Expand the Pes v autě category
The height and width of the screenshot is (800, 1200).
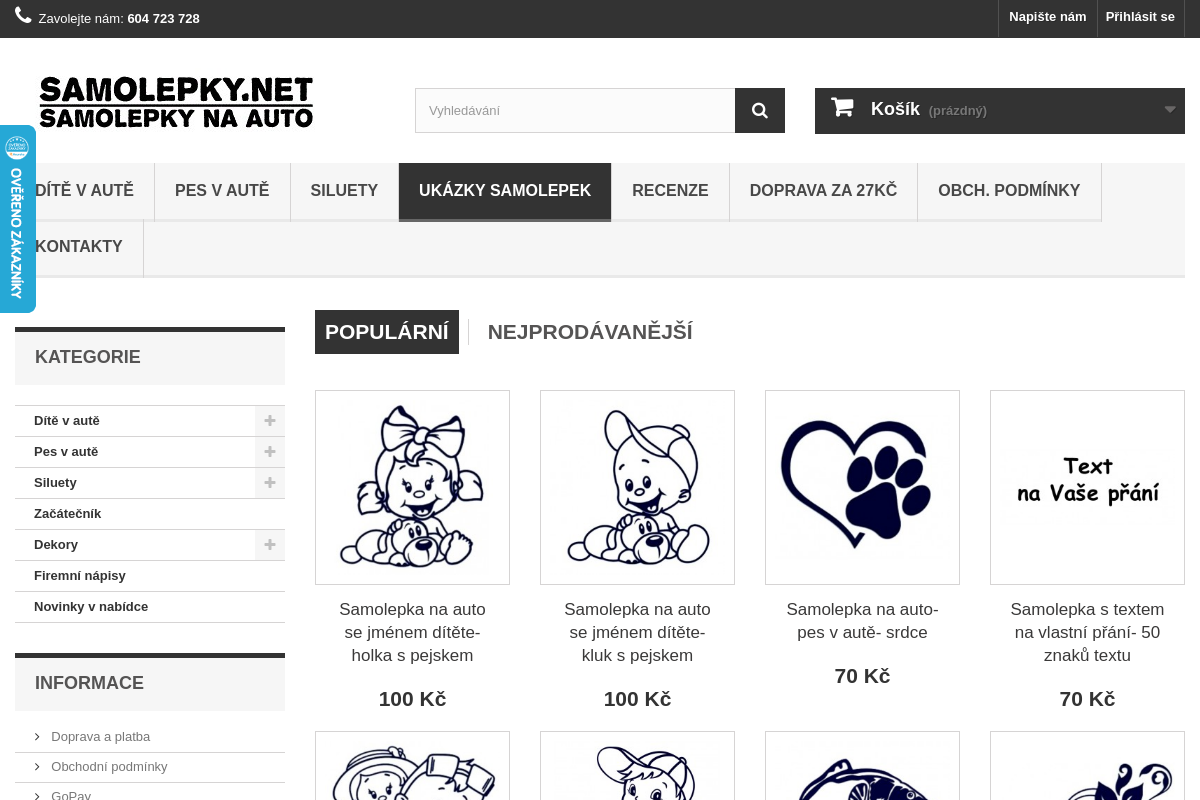tap(269, 452)
